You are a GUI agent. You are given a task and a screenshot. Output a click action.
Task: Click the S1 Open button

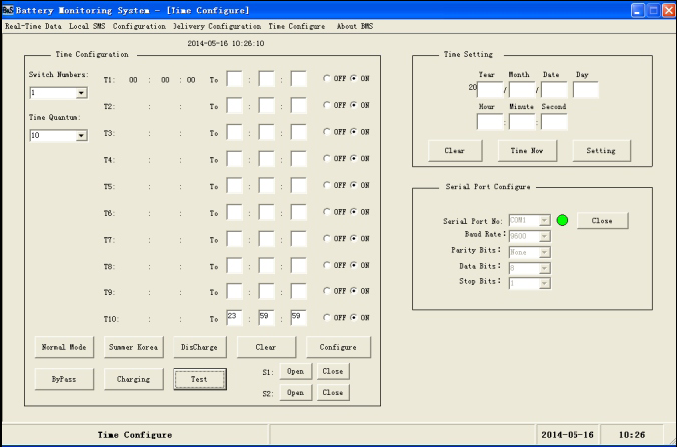296,371
